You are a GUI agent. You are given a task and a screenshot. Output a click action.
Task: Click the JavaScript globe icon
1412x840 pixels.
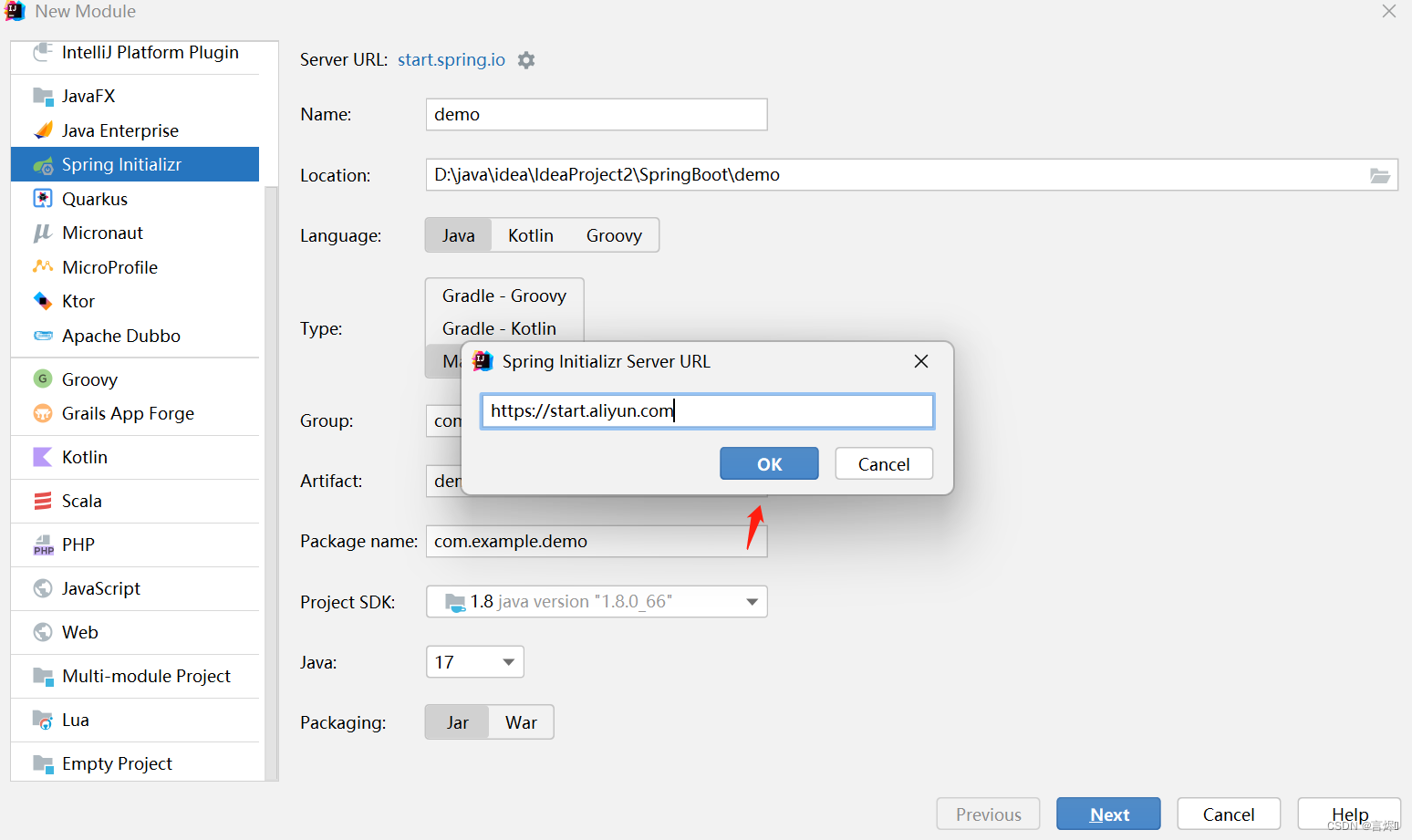(x=43, y=588)
